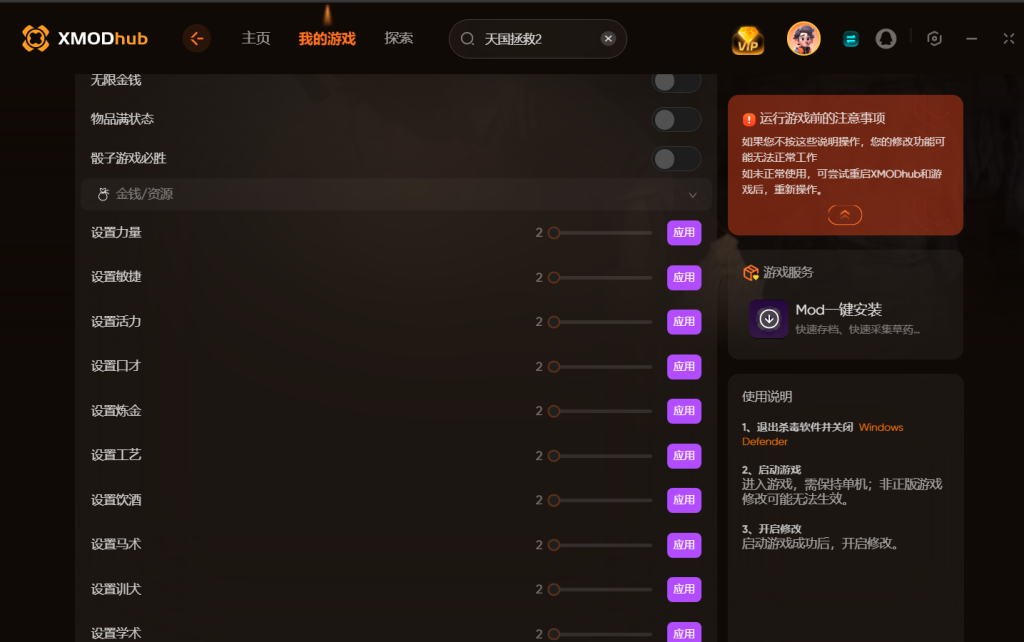Collapse the red notice panel arrow
The width and height of the screenshot is (1024, 642).
[844, 214]
